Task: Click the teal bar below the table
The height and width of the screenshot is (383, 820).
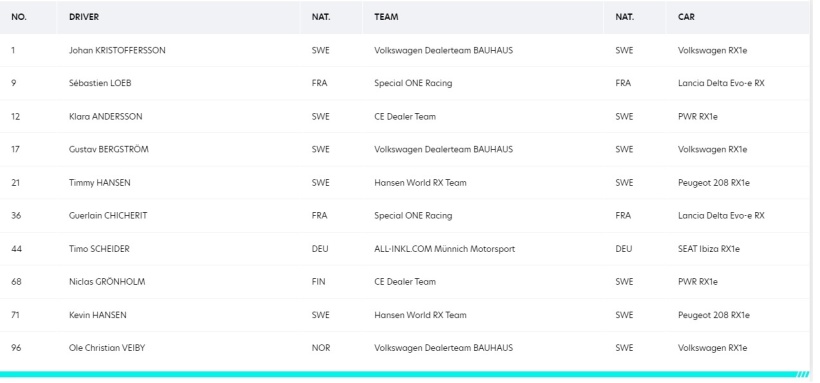Action: tap(405, 374)
